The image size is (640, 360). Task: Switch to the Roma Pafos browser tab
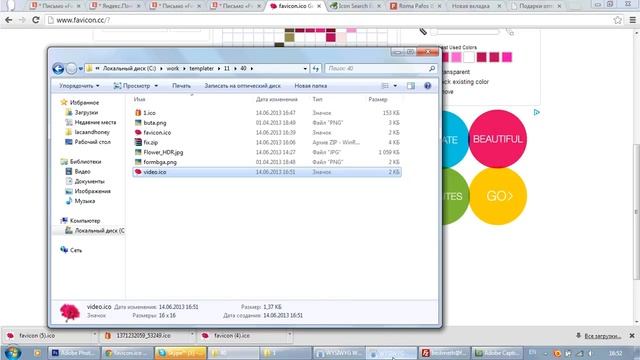pos(416,6)
